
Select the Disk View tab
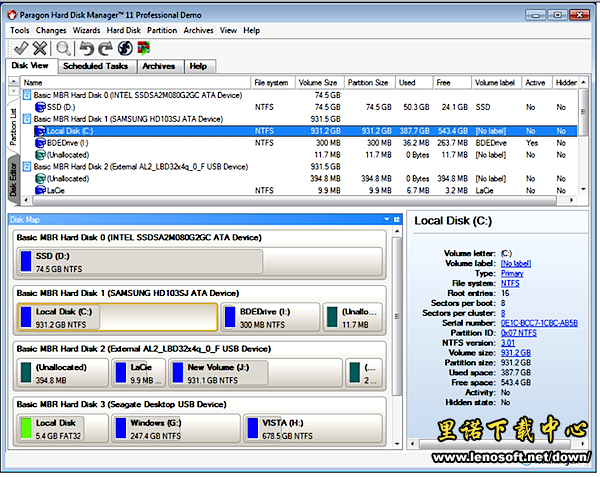30,65
